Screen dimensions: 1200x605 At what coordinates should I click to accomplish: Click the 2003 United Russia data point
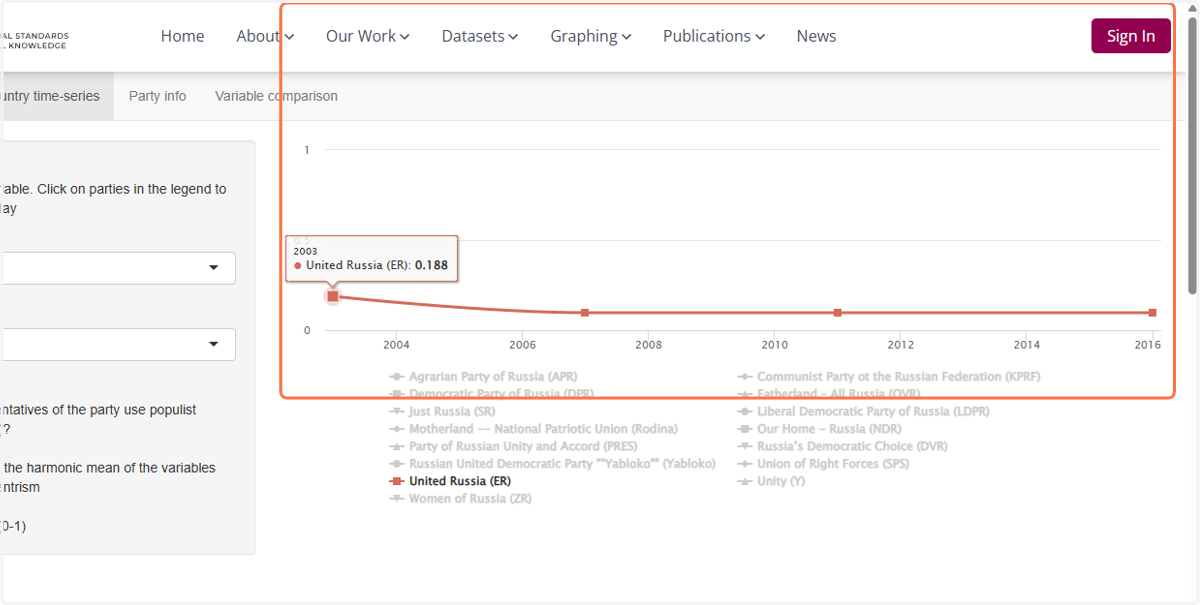333,296
